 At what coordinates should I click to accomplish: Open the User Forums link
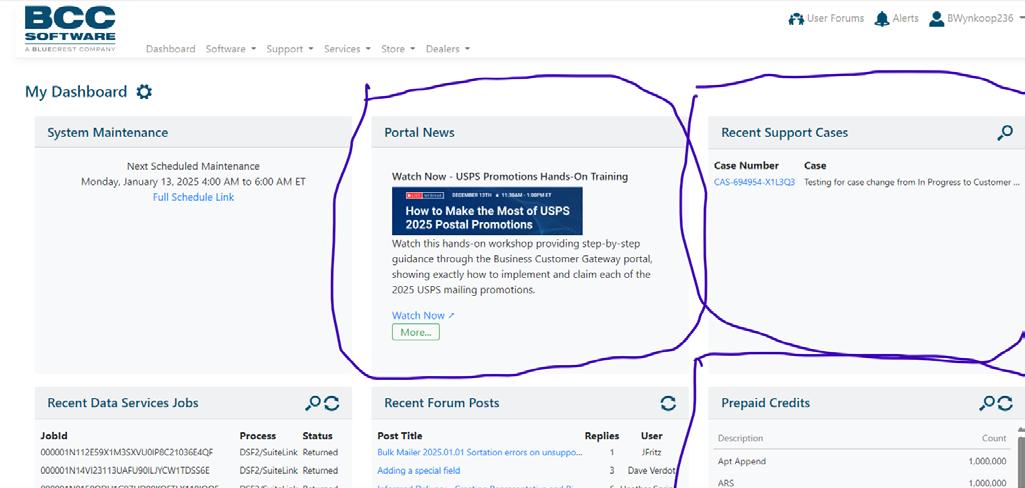click(x=835, y=18)
